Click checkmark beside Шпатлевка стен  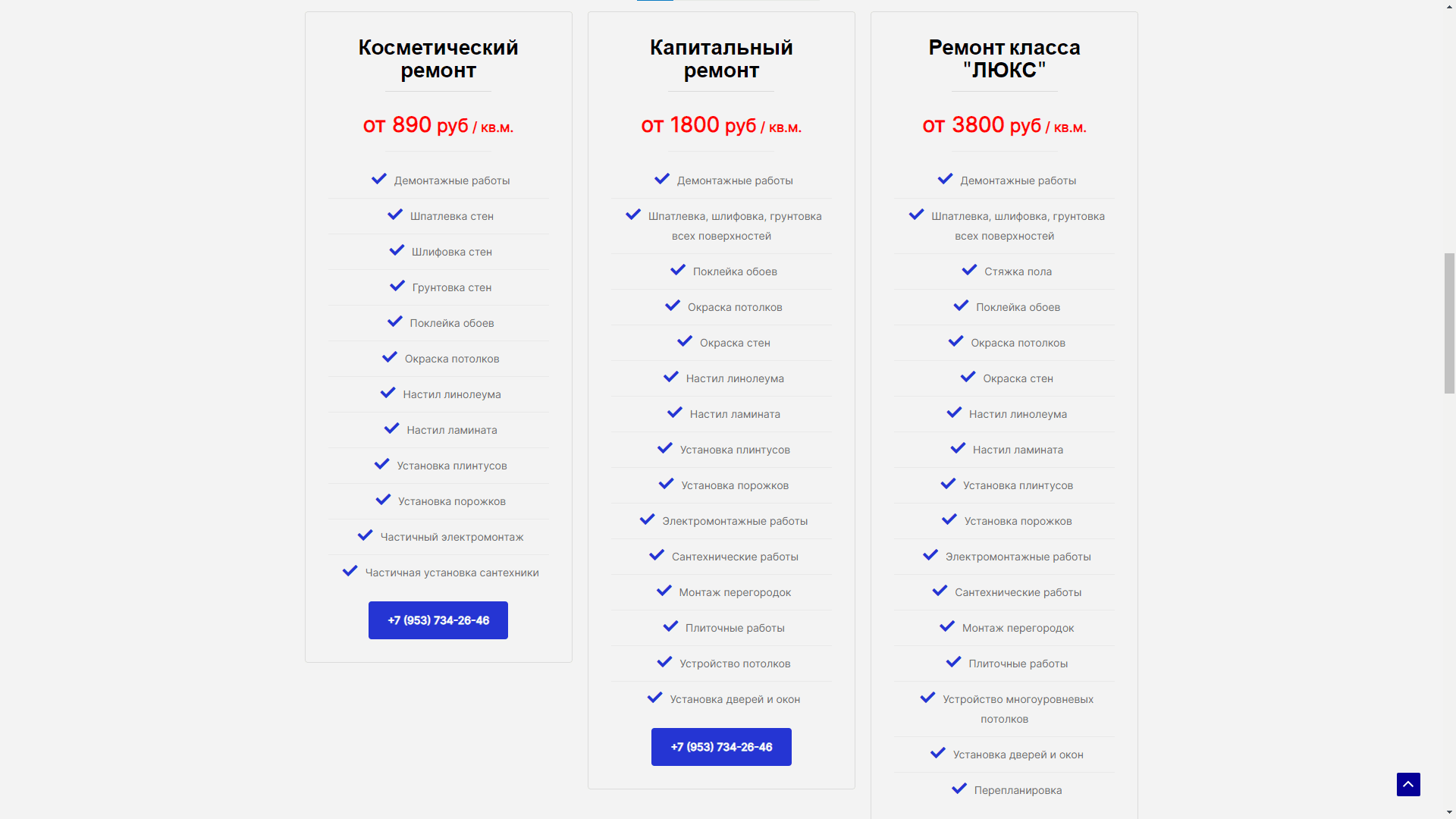pos(395,215)
